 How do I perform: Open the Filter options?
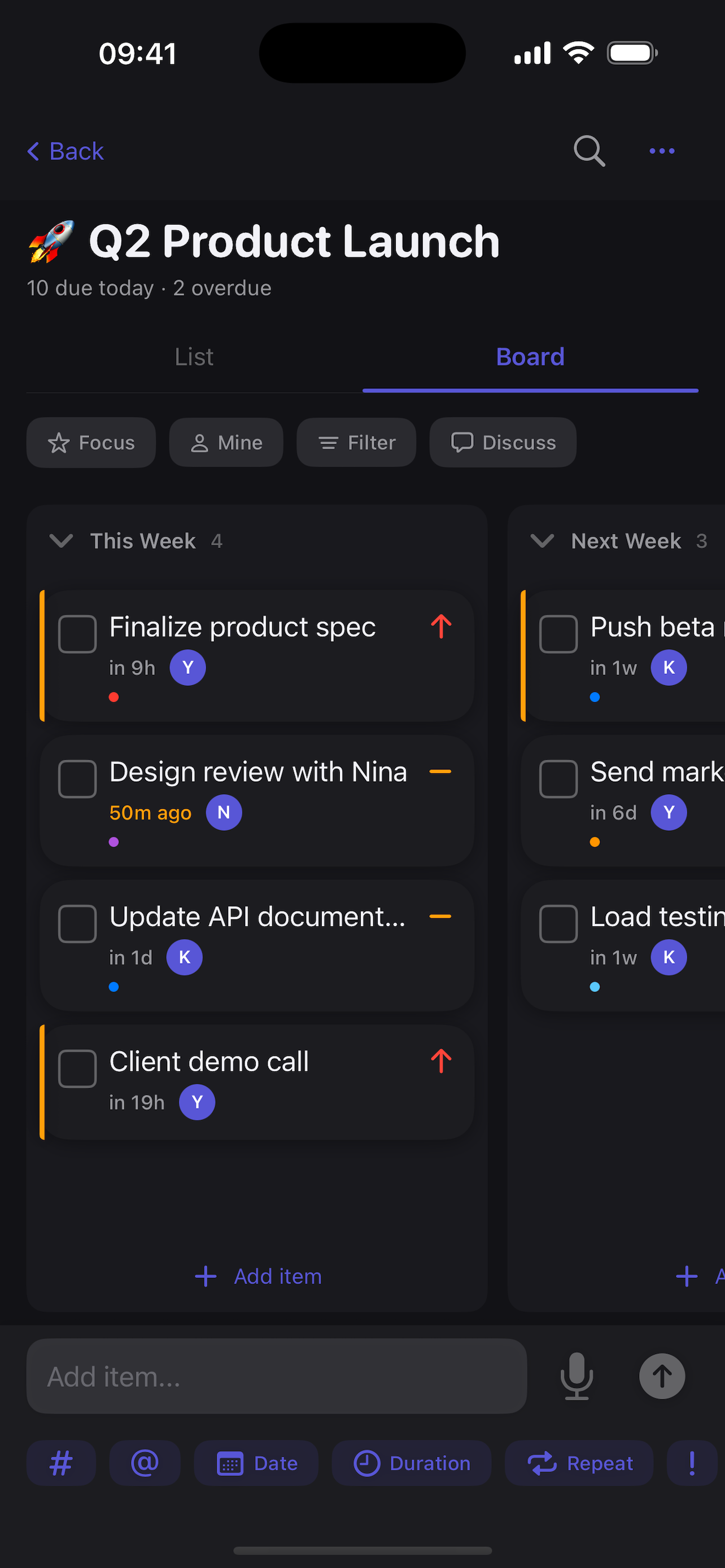tap(357, 443)
